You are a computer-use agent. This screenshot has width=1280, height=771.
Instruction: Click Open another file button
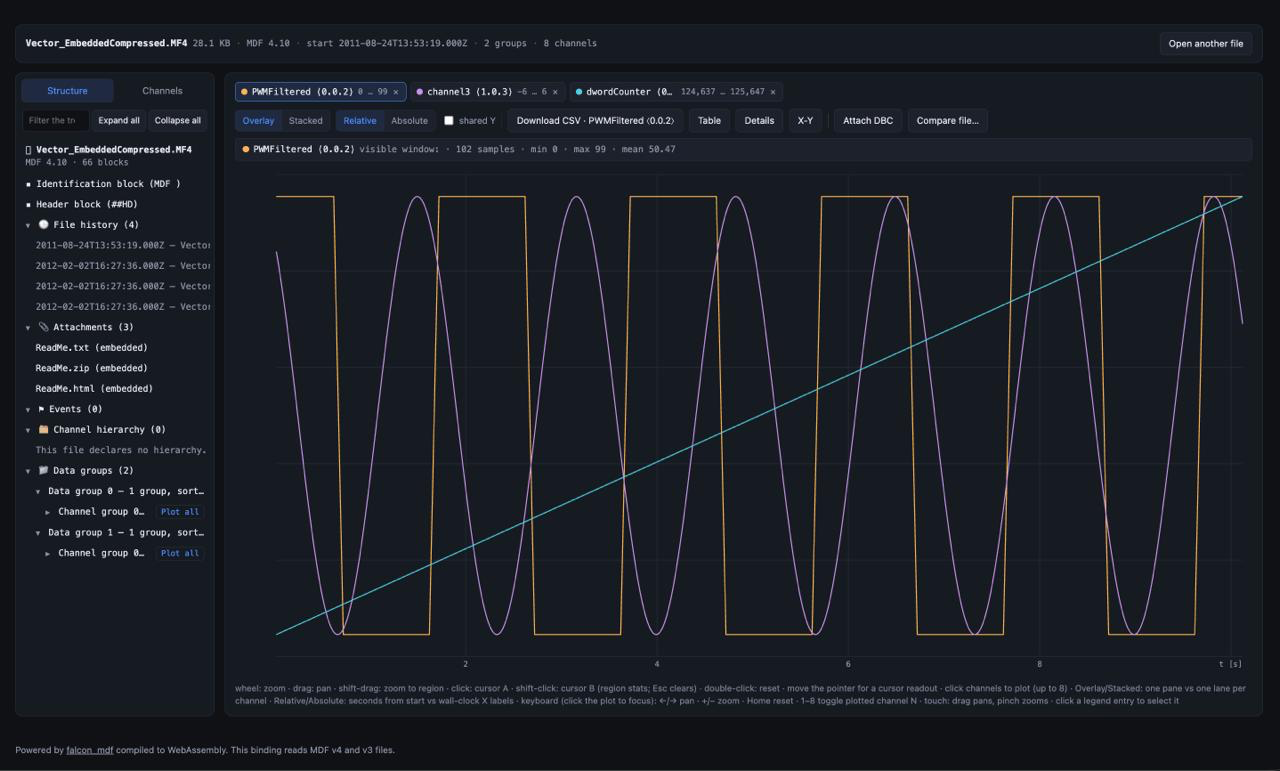(1206, 43)
